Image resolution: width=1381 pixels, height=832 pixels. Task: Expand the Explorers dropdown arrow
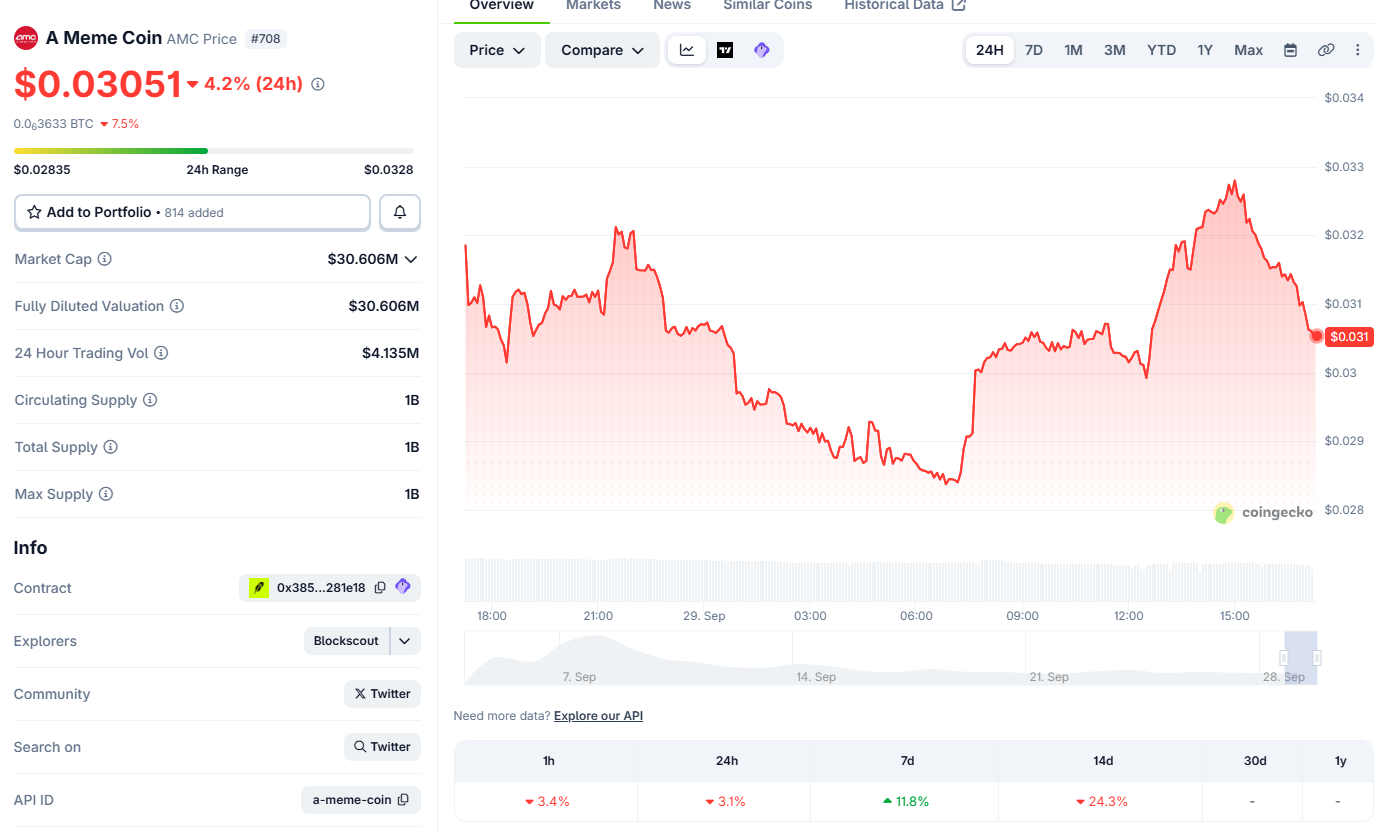(x=405, y=641)
